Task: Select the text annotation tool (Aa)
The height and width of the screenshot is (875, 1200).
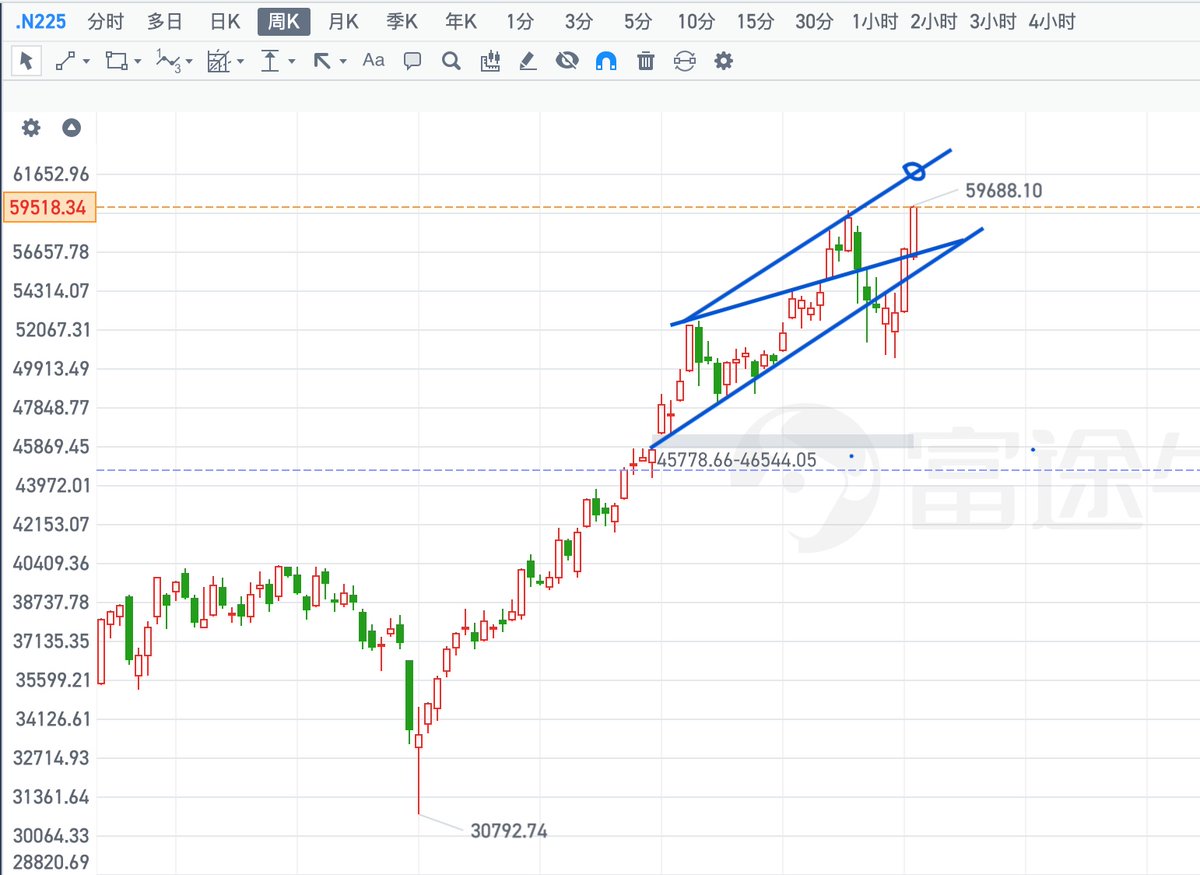Action: pos(373,61)
